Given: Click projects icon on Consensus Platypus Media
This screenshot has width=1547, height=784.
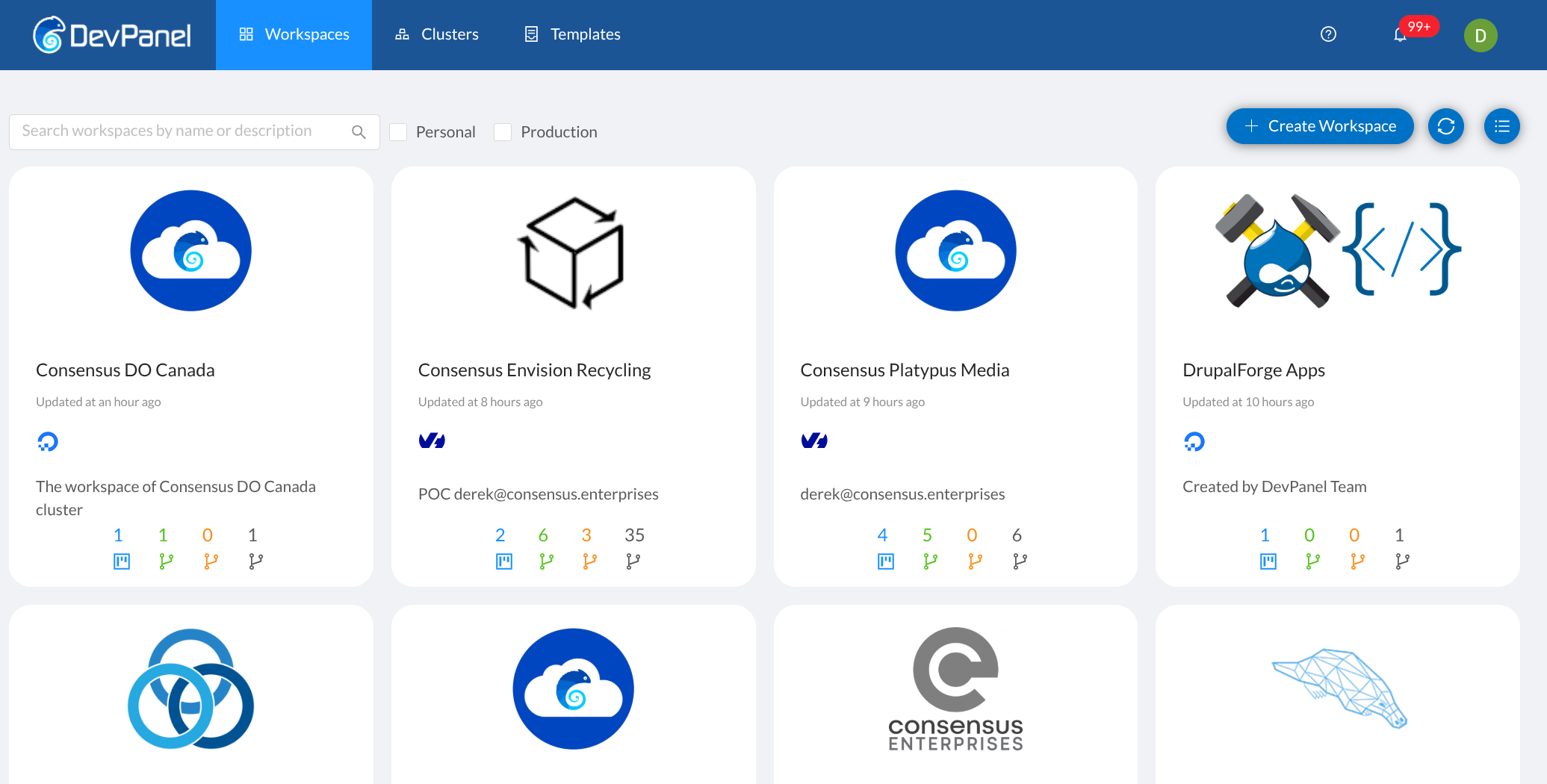Looking at the screenshot, I should 886,561.
